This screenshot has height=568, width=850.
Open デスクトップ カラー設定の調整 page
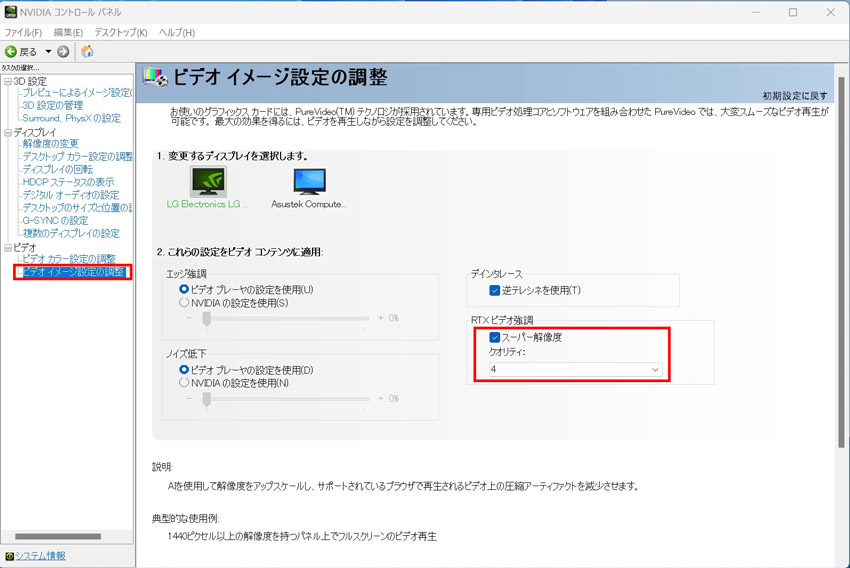(x=77, y=157)
